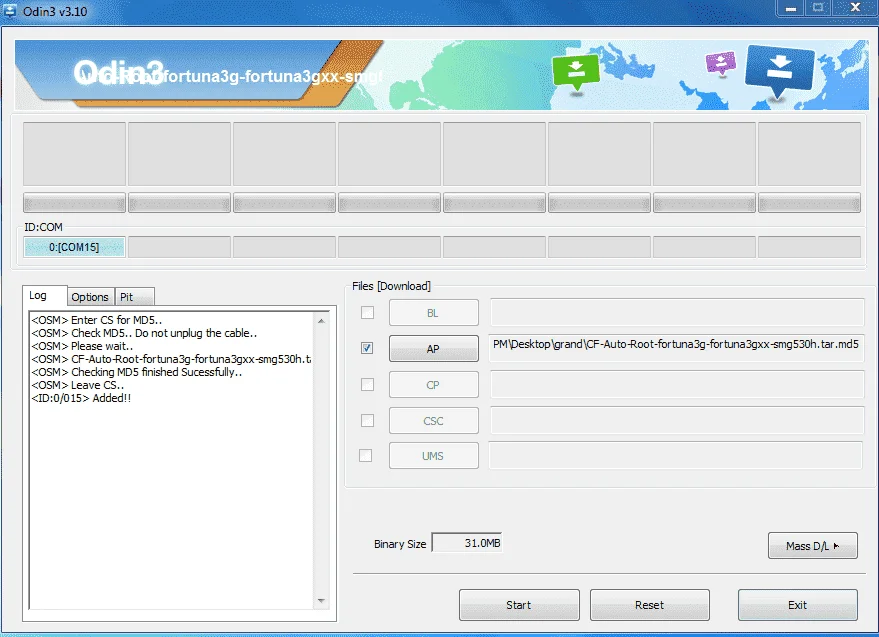Start flashing with the Start button
Image resolution: width=879 pixels, height=637 pixels.
(x=519, y=605)
